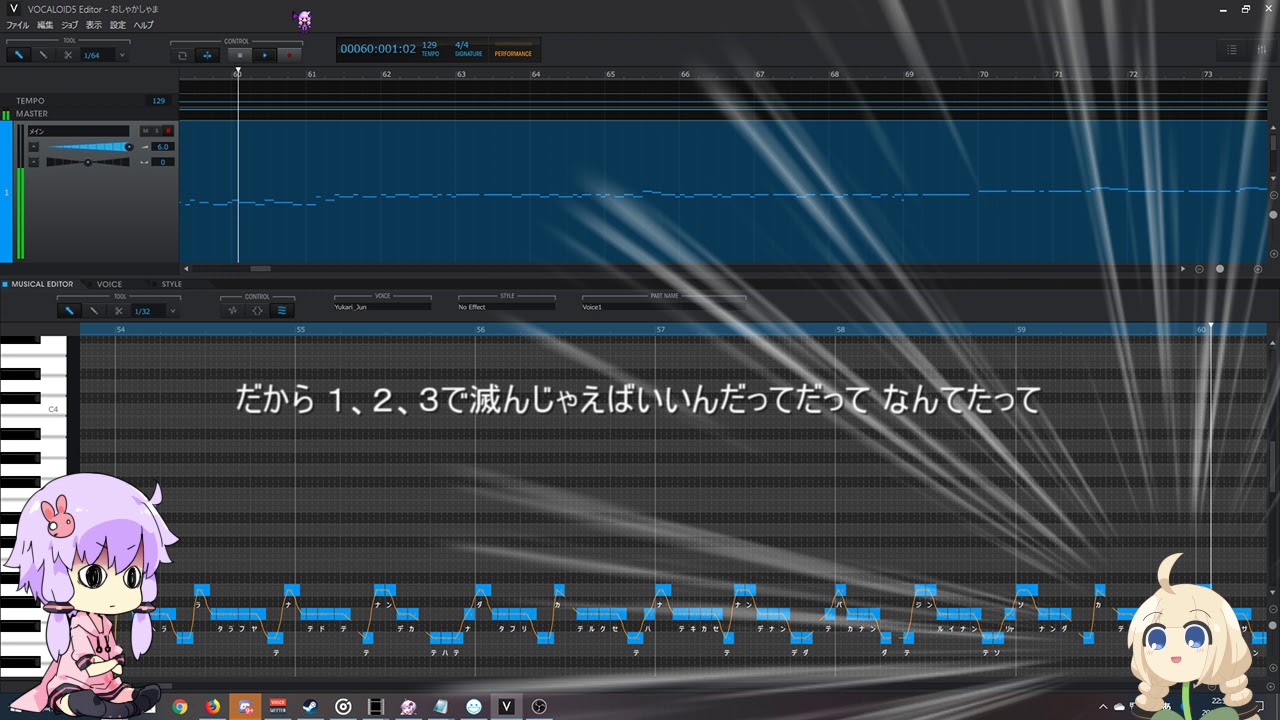Click the play button in transport
The image size is (1280, 720).
(x=264, y=55)
